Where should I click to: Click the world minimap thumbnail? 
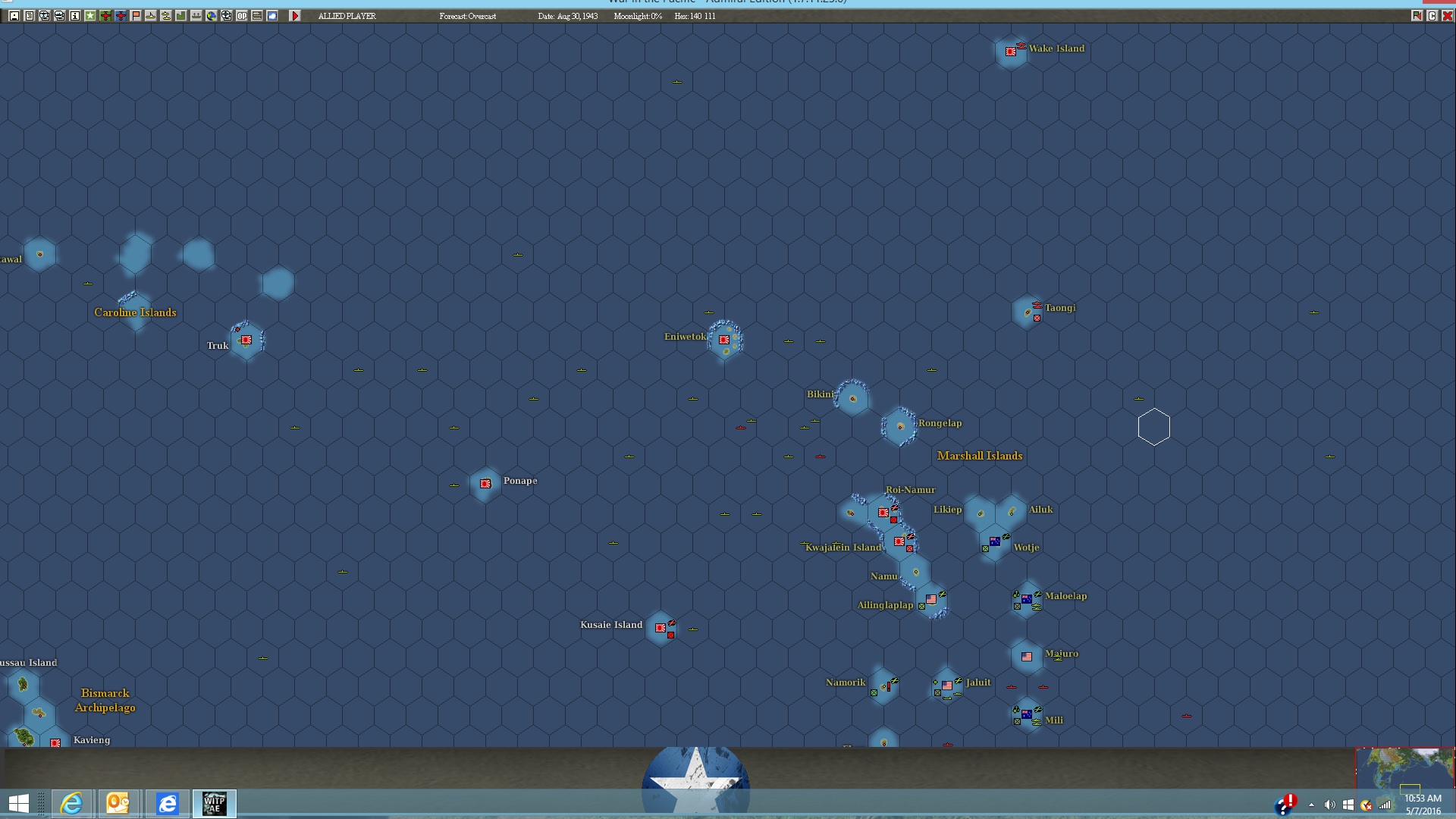click(x=1404, y=767)
